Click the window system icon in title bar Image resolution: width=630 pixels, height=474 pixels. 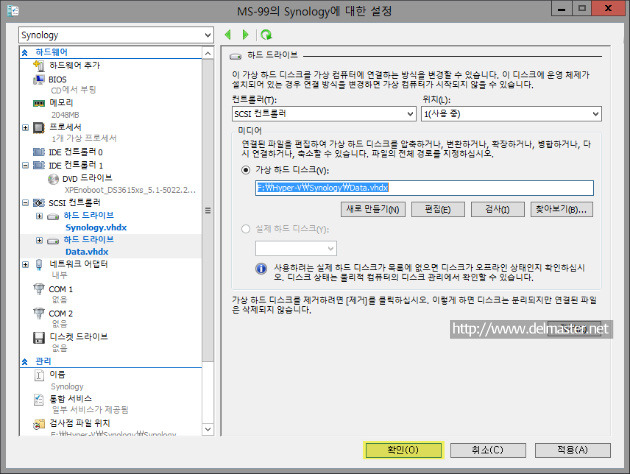coord(13,10)
